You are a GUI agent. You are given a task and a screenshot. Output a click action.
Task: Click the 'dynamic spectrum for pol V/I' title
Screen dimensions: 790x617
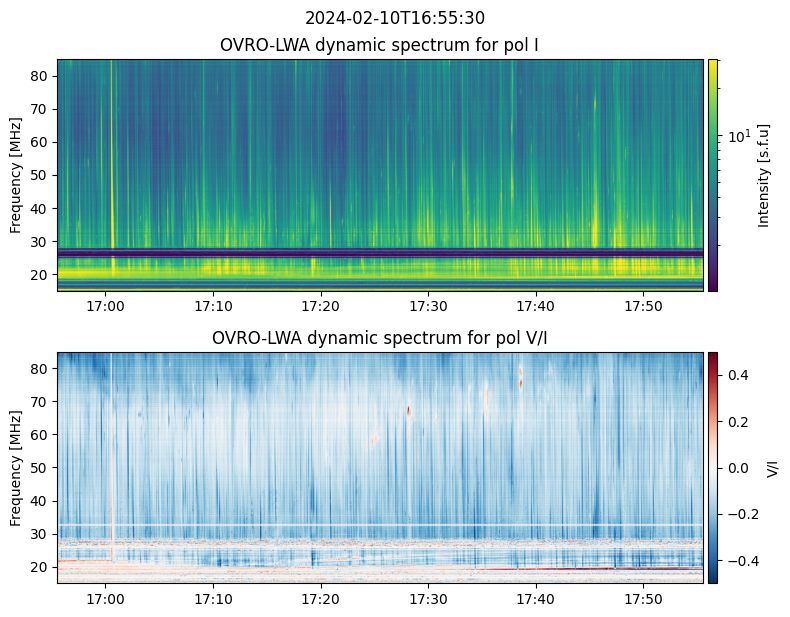pos(380,338)
